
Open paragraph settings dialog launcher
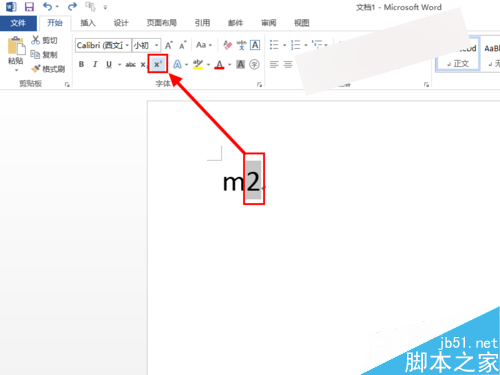[426, 85]
